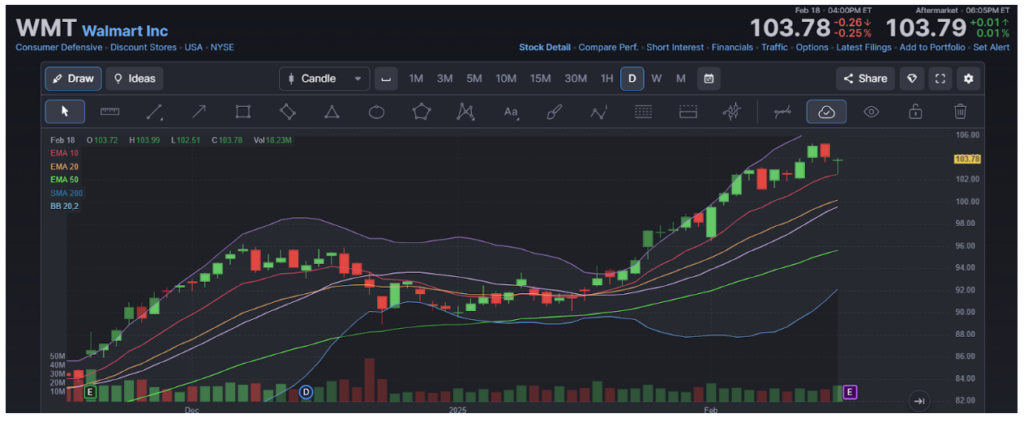Viewport: 1024px width, 422px height.
Task: Select the polygon drawing tool
Action: [421, 112]
